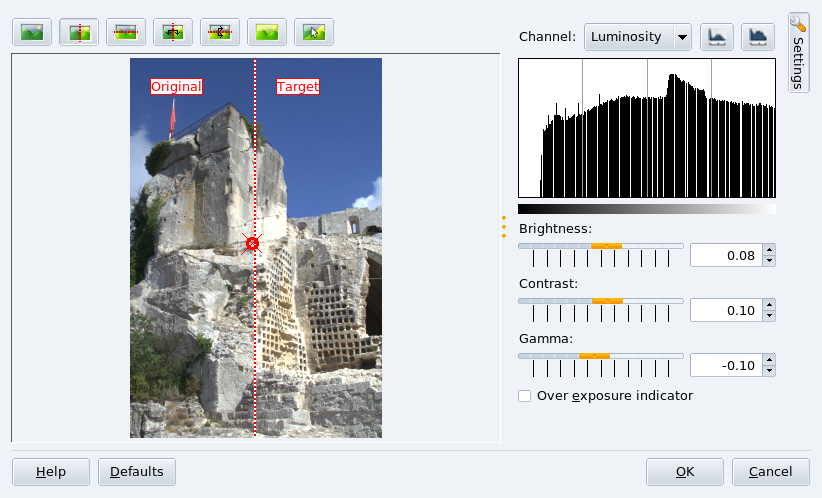Viewport: 822px width, 498px height.
Task: Select duplicated horizontal split preview mode
Action: [x=220, y=32]
